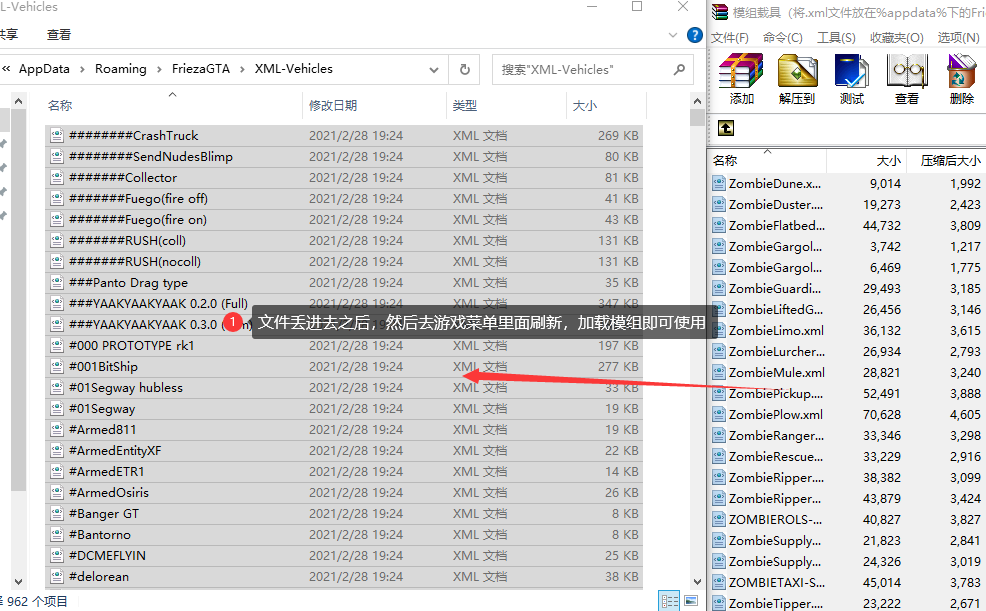
Task: Click the 删除 (Delete) toolbar icon
Action: [961, 79]
